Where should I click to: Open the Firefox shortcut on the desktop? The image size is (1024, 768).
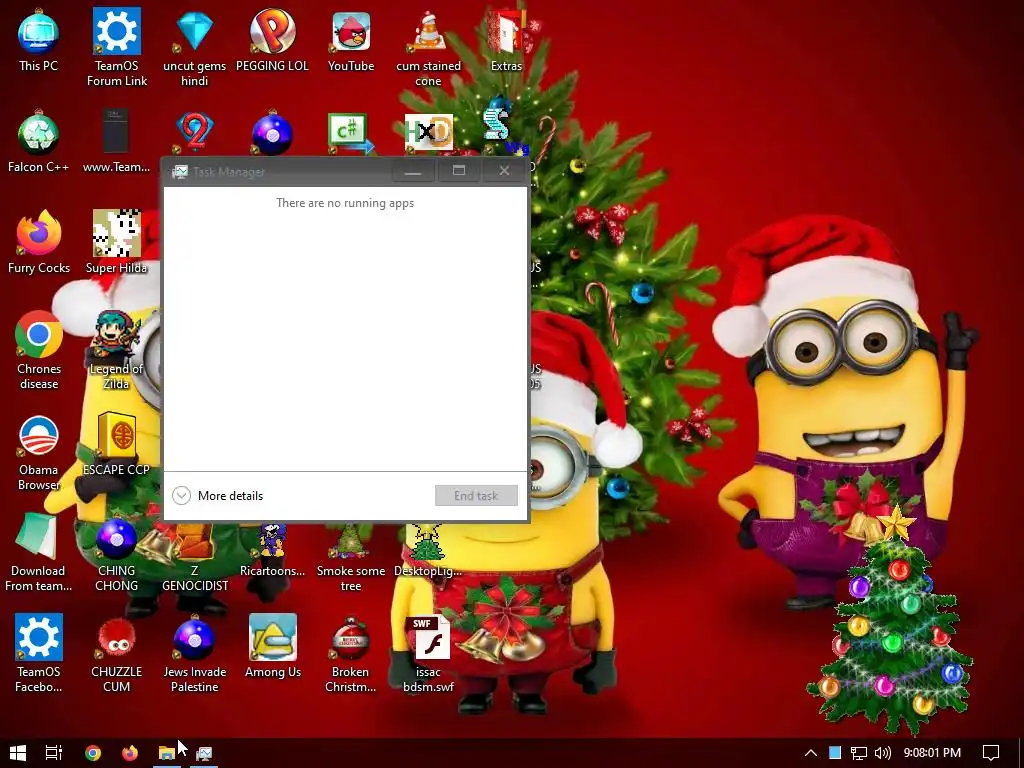39,242
